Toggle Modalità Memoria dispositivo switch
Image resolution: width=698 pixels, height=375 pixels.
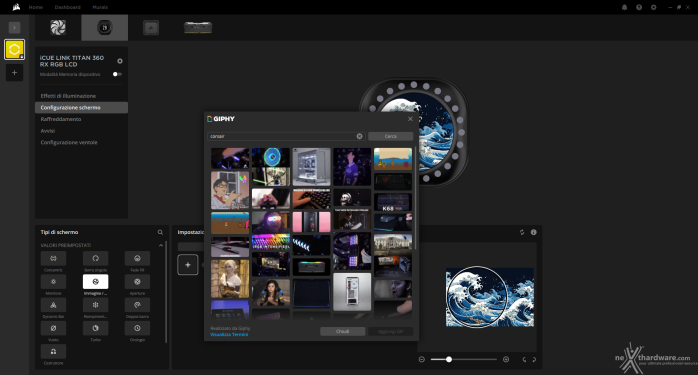117,74
